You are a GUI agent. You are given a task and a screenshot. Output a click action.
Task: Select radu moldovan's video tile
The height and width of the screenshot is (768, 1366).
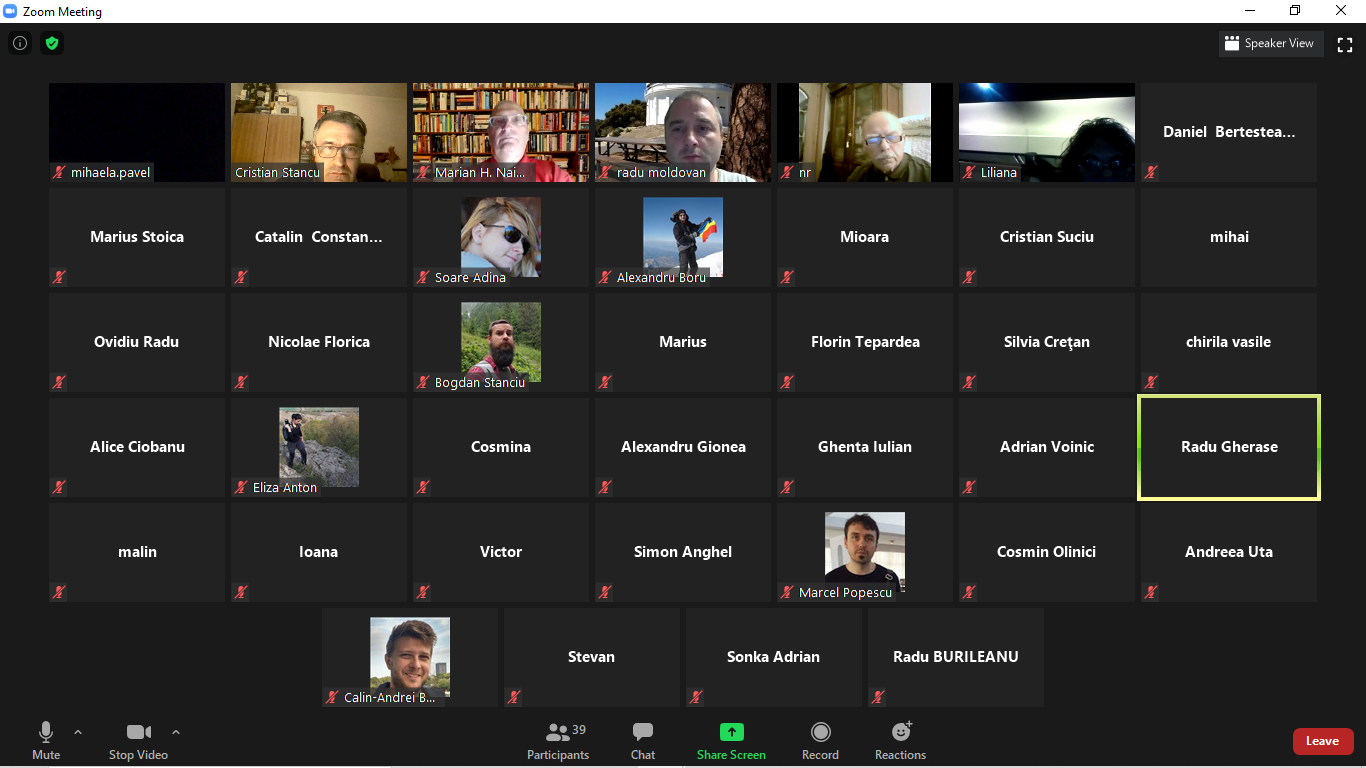pyautogui.click(x=683, y=132)
